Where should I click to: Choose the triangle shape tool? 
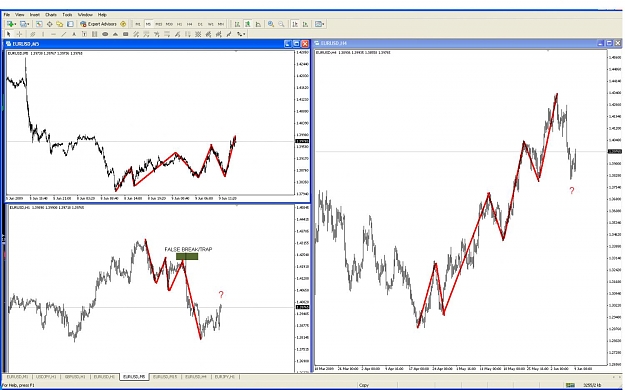point(115,34)
